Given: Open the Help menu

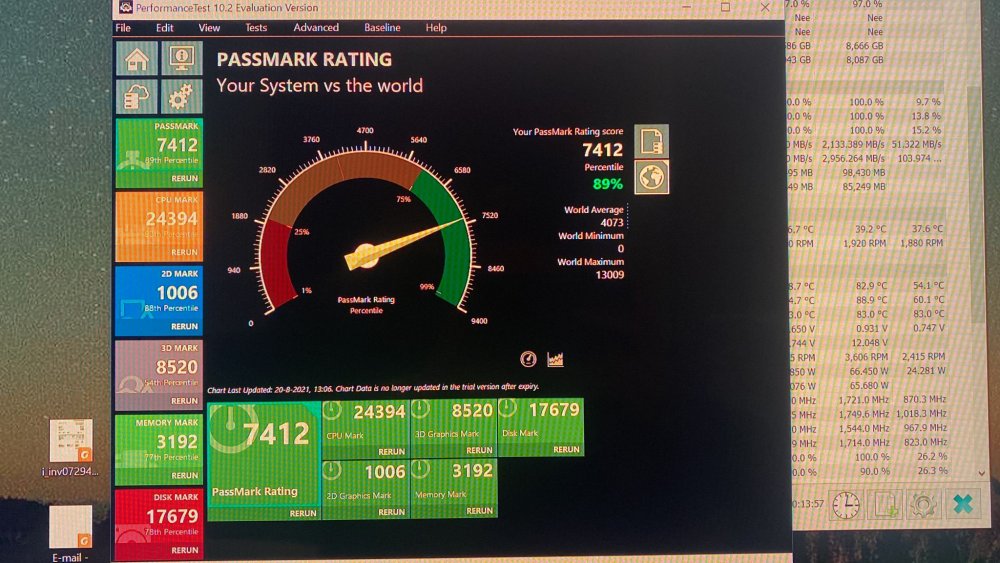Looking at the screenshot, I should click(436, 27).
